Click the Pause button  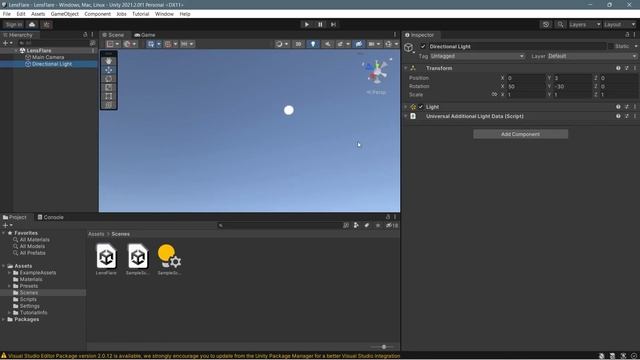(x=320, y=24)
